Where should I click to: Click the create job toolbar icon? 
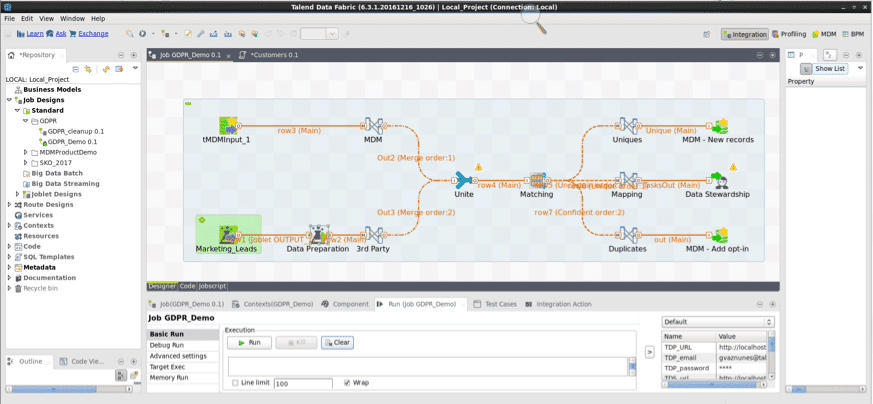tap(165, 34)
